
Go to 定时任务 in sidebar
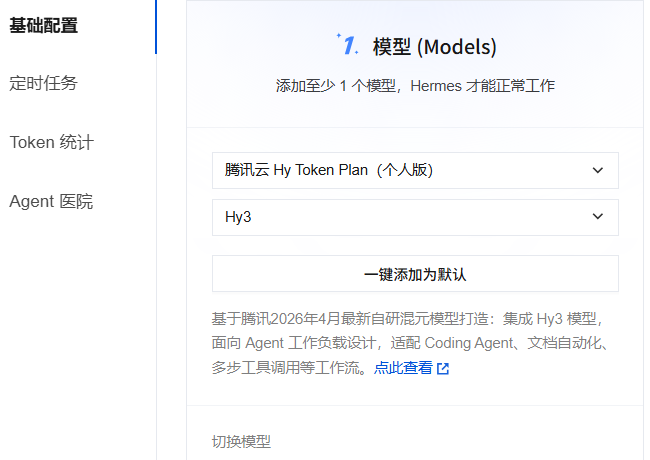[44, 83]
